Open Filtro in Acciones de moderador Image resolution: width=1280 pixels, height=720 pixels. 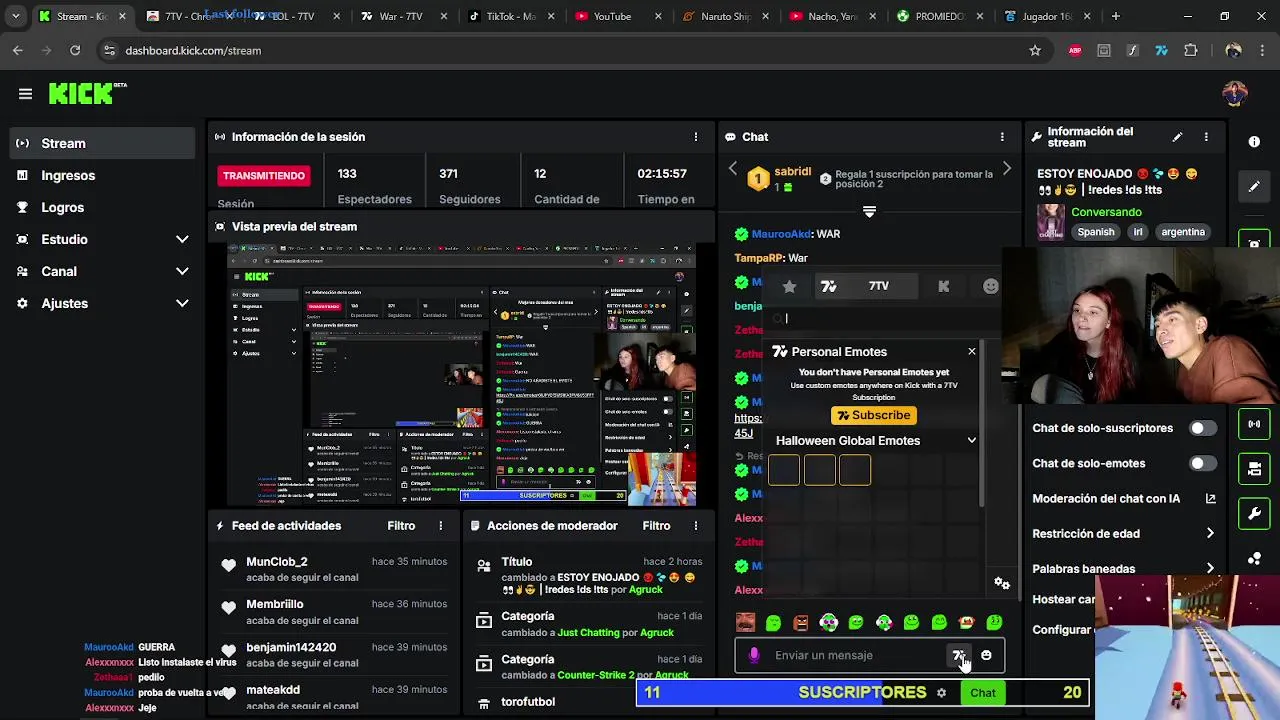coord(657,526)
